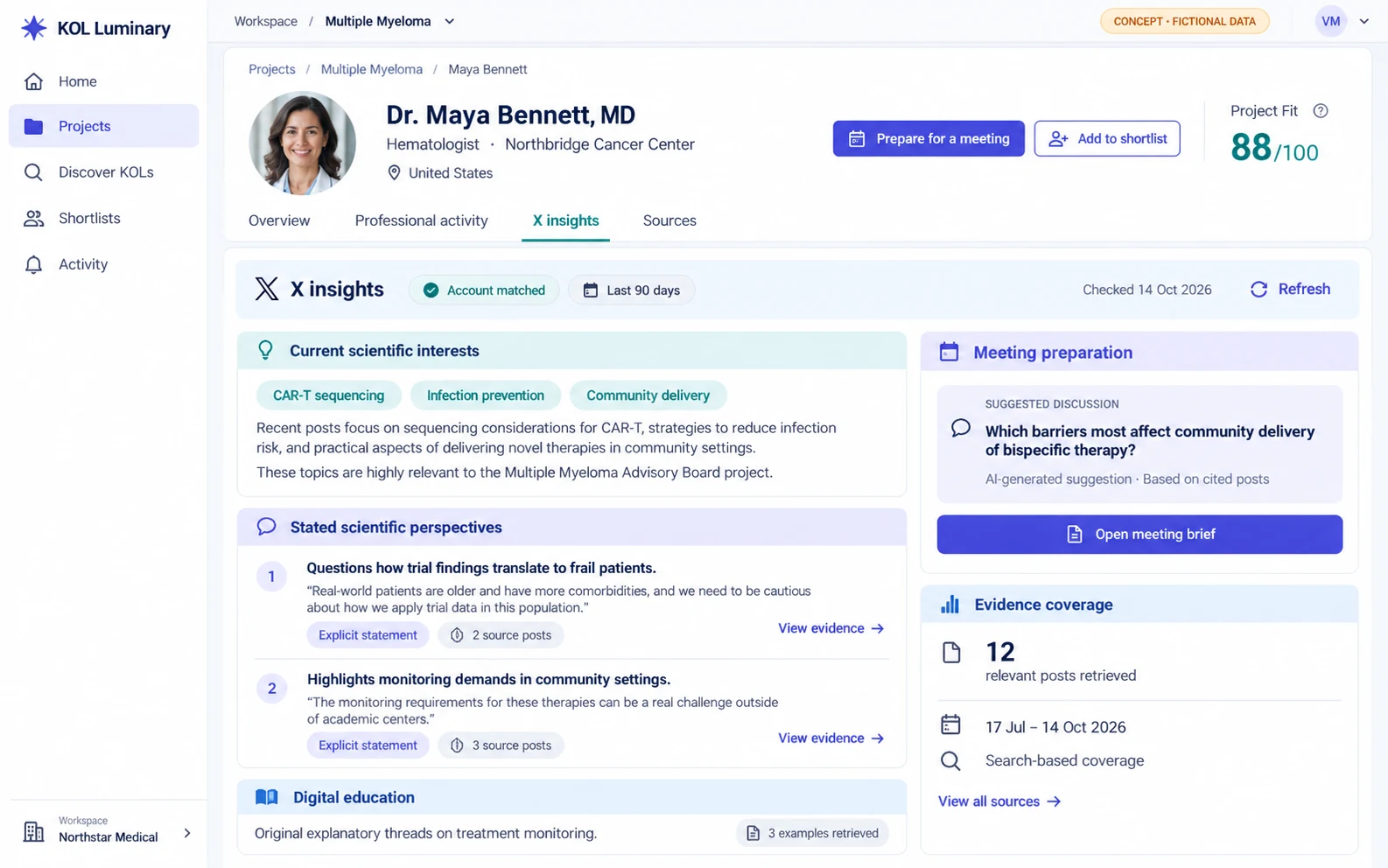Select the Community delivery topic chip
This screenshot has width=1388, height=868.
648,395
